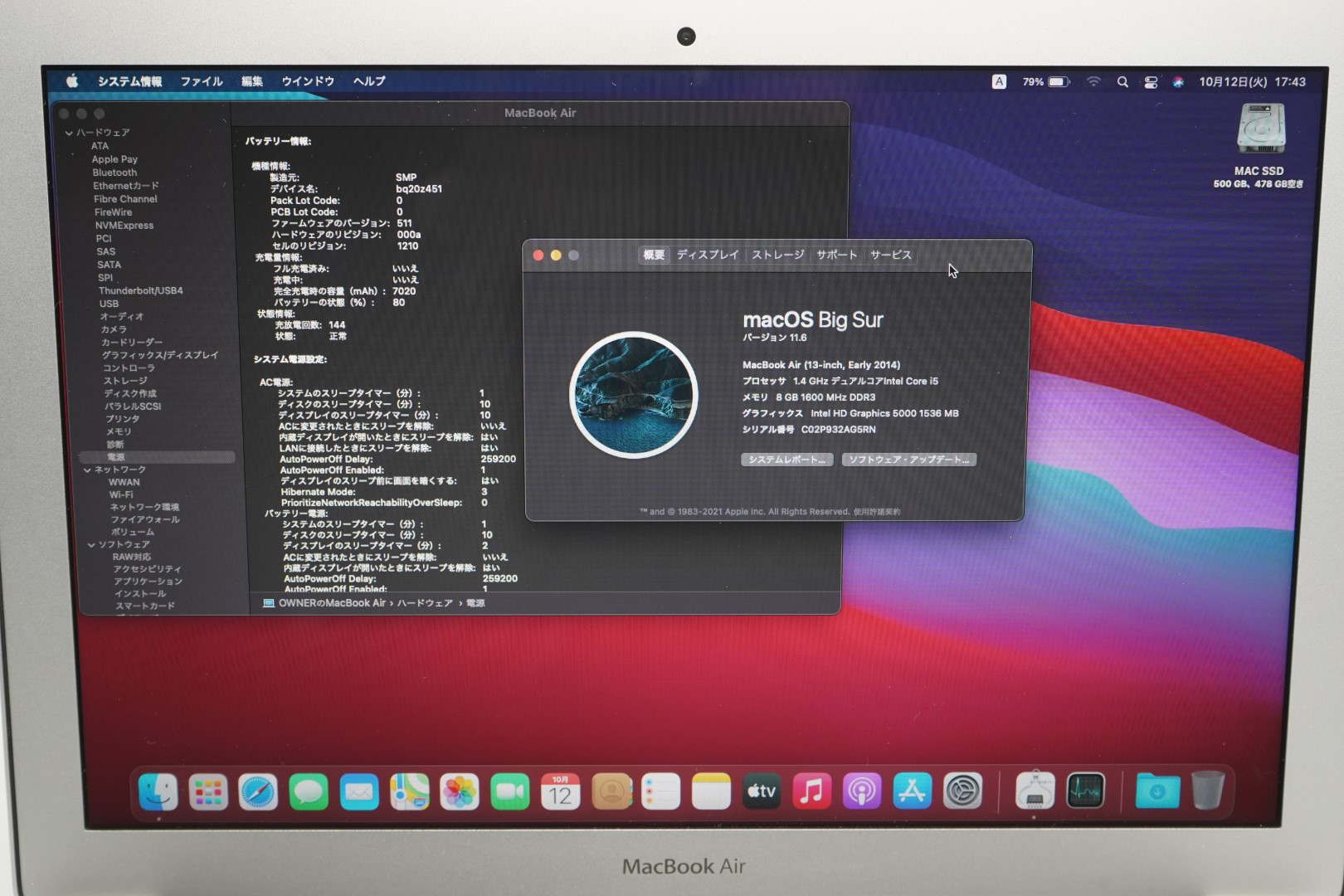Select ファイアウォール in sidebar
Viewport: 1344px width, 896px height.
(145, 519)
